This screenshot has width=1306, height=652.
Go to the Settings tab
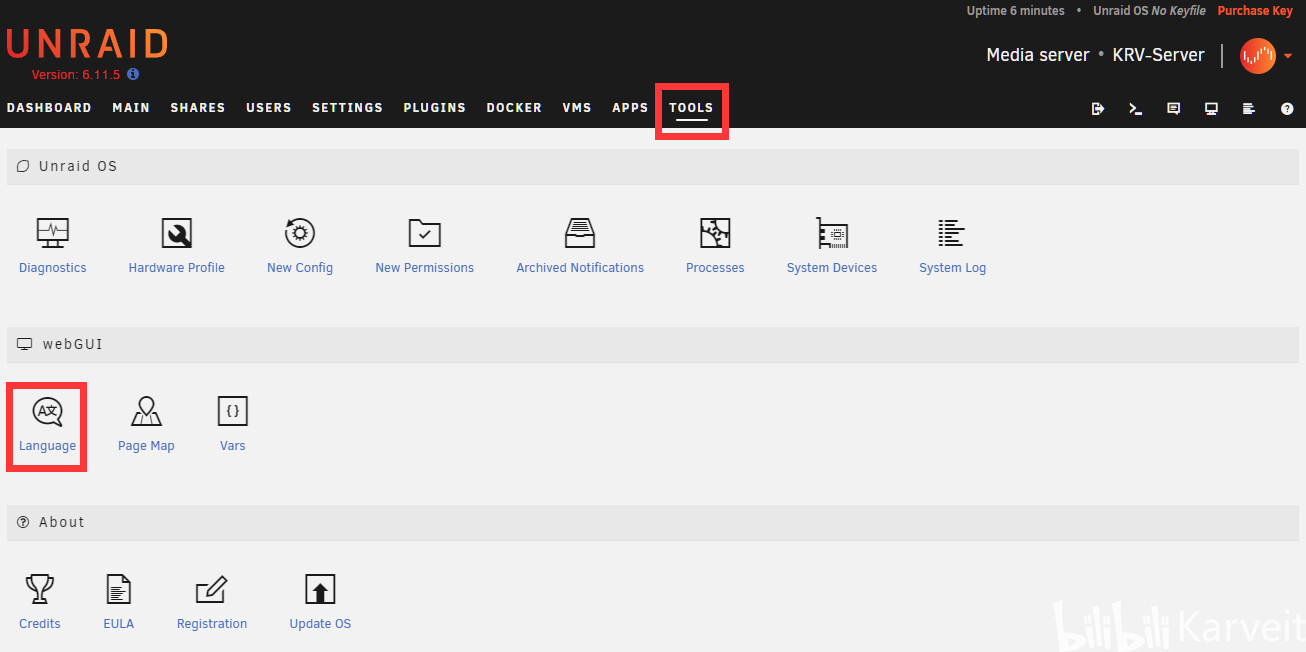pyautogui.click(x=347, y=108)
